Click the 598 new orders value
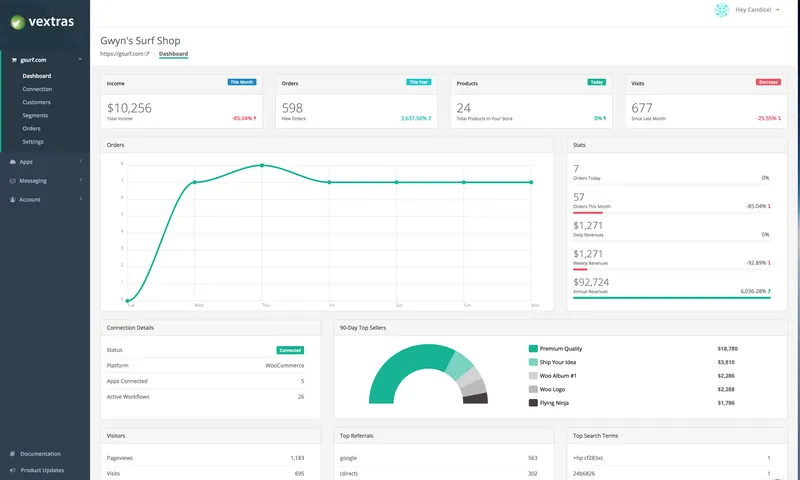 click(x=292, y=108)
